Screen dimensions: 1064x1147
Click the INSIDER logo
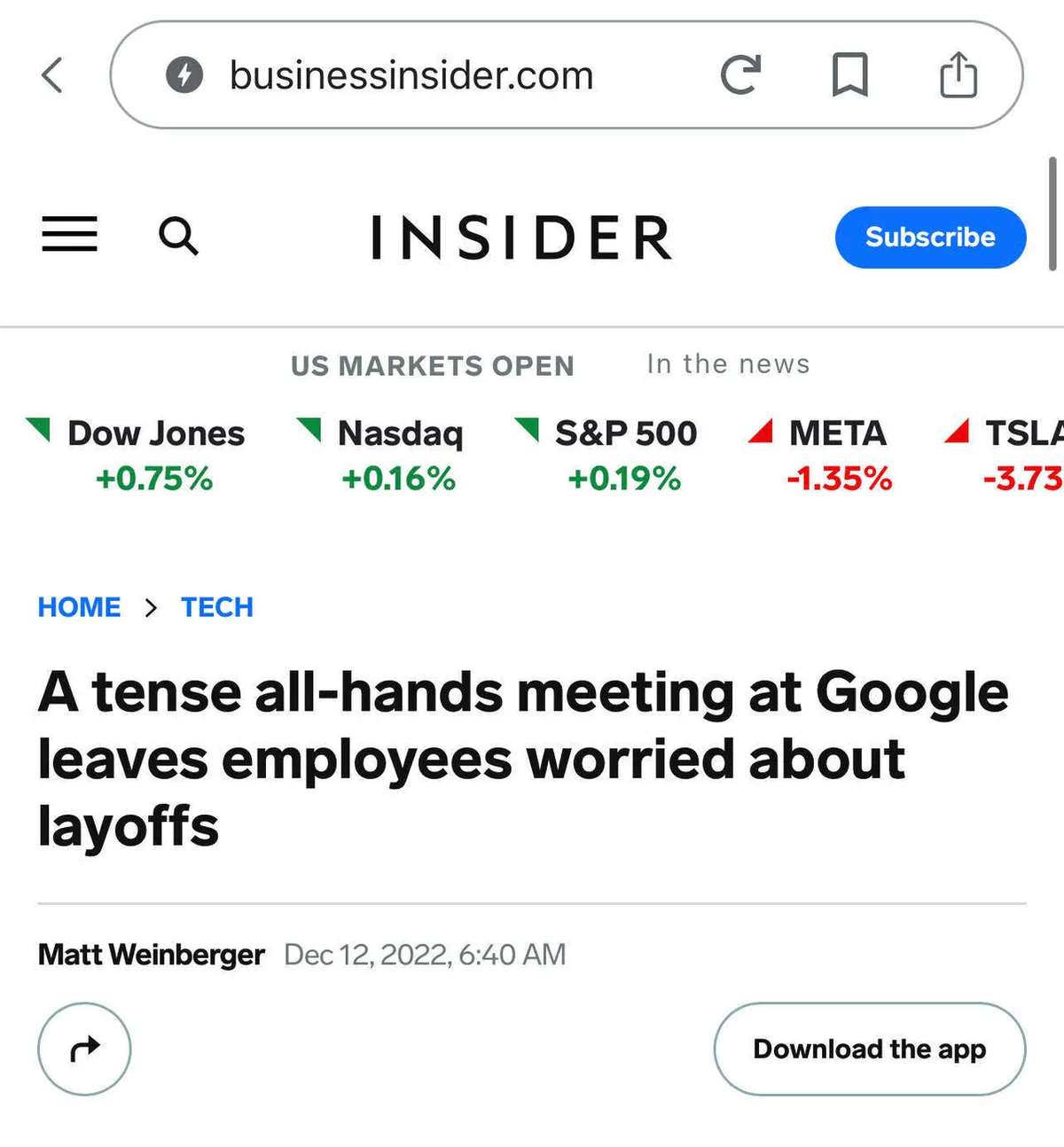(x=521, y=238)
